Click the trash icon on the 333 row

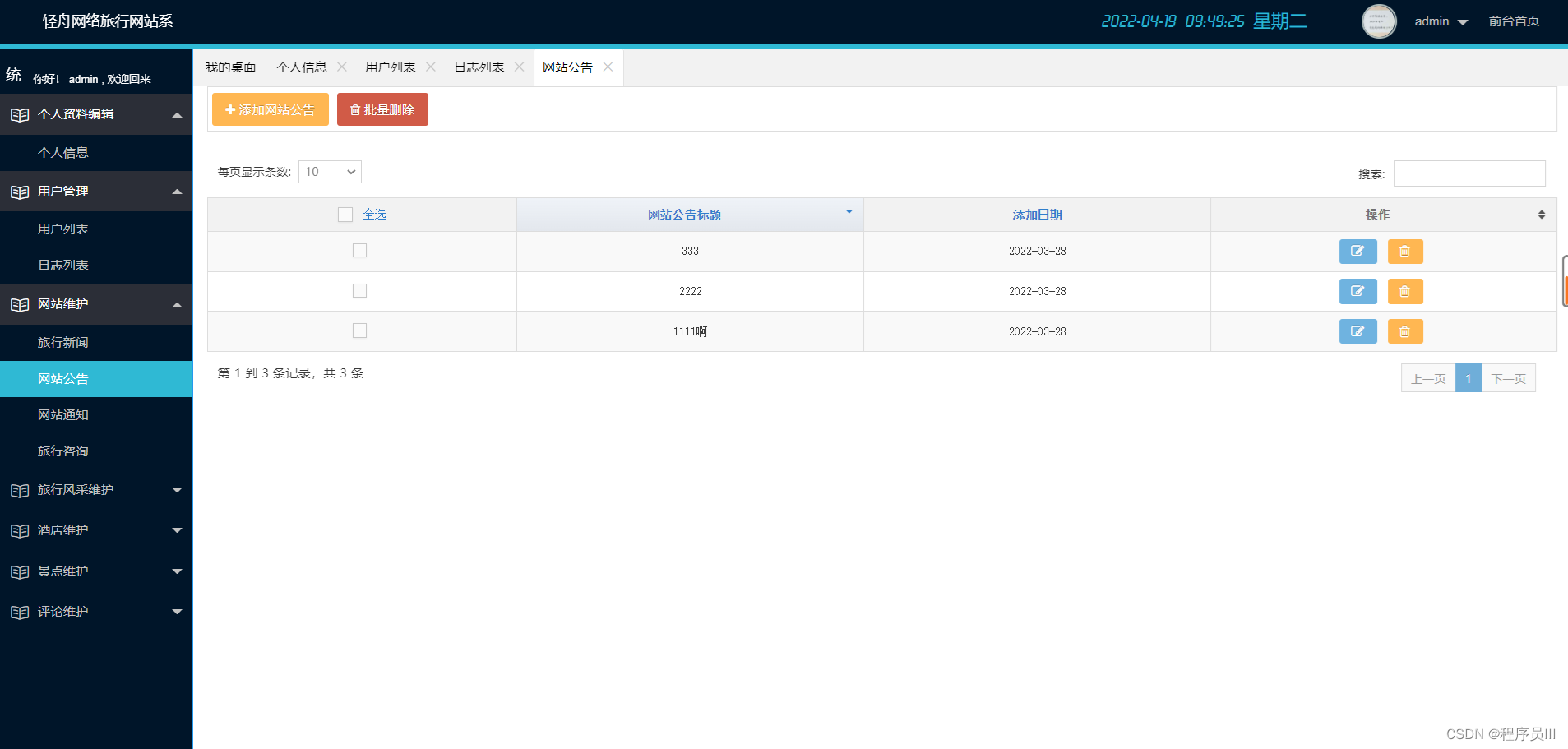[1404, 252]
